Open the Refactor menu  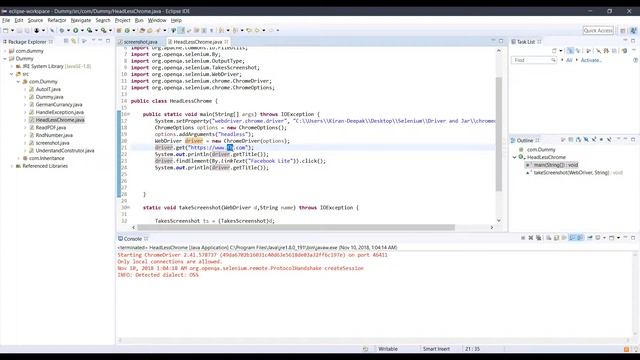click(x=57, y=20)
